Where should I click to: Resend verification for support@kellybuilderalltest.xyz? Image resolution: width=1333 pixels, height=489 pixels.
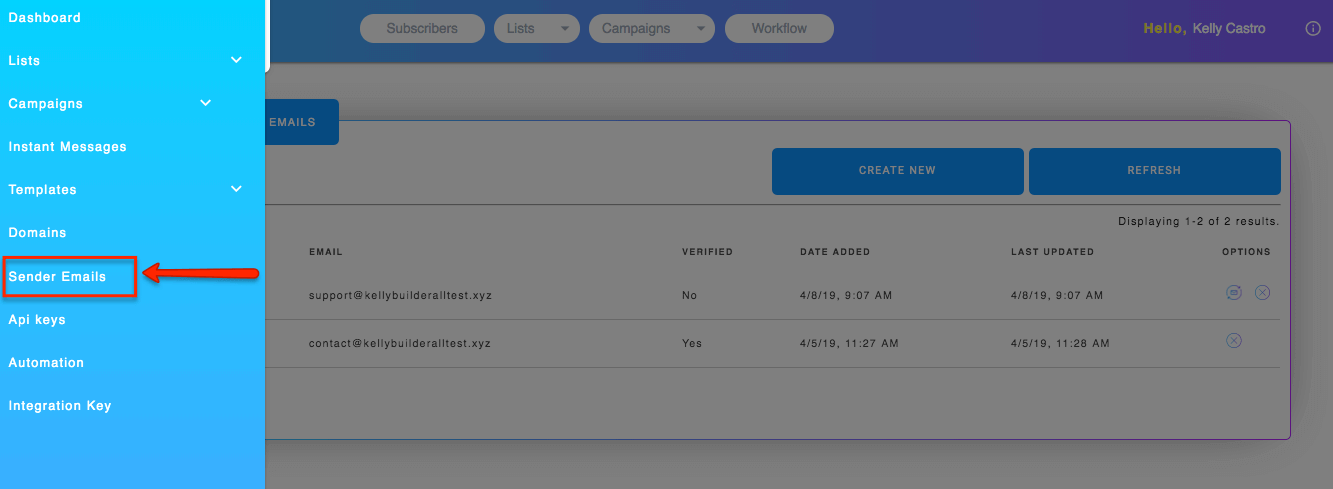(x=1234, y=293)
